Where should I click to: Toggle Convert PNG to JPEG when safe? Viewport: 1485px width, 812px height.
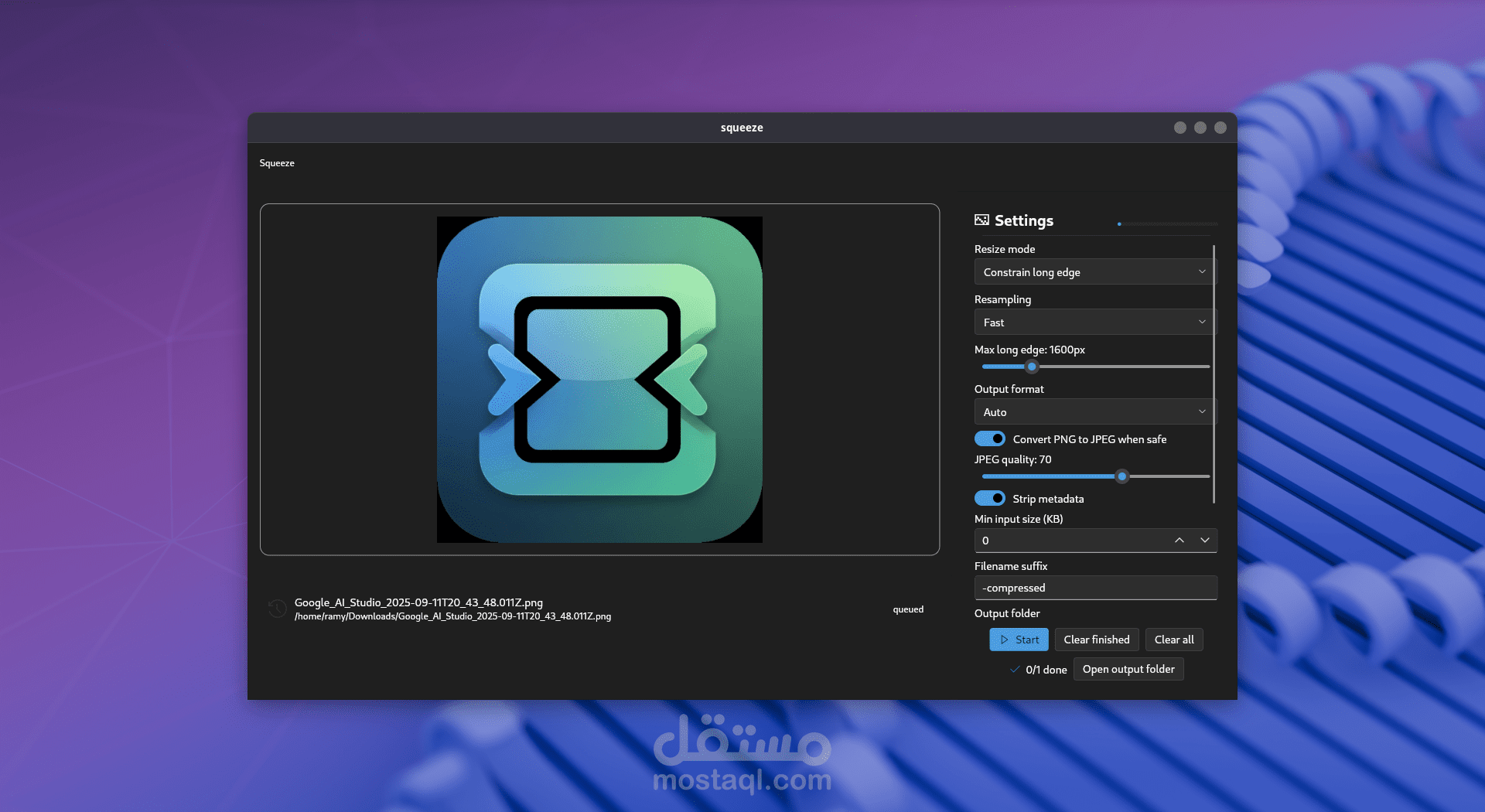click(990, 439)
